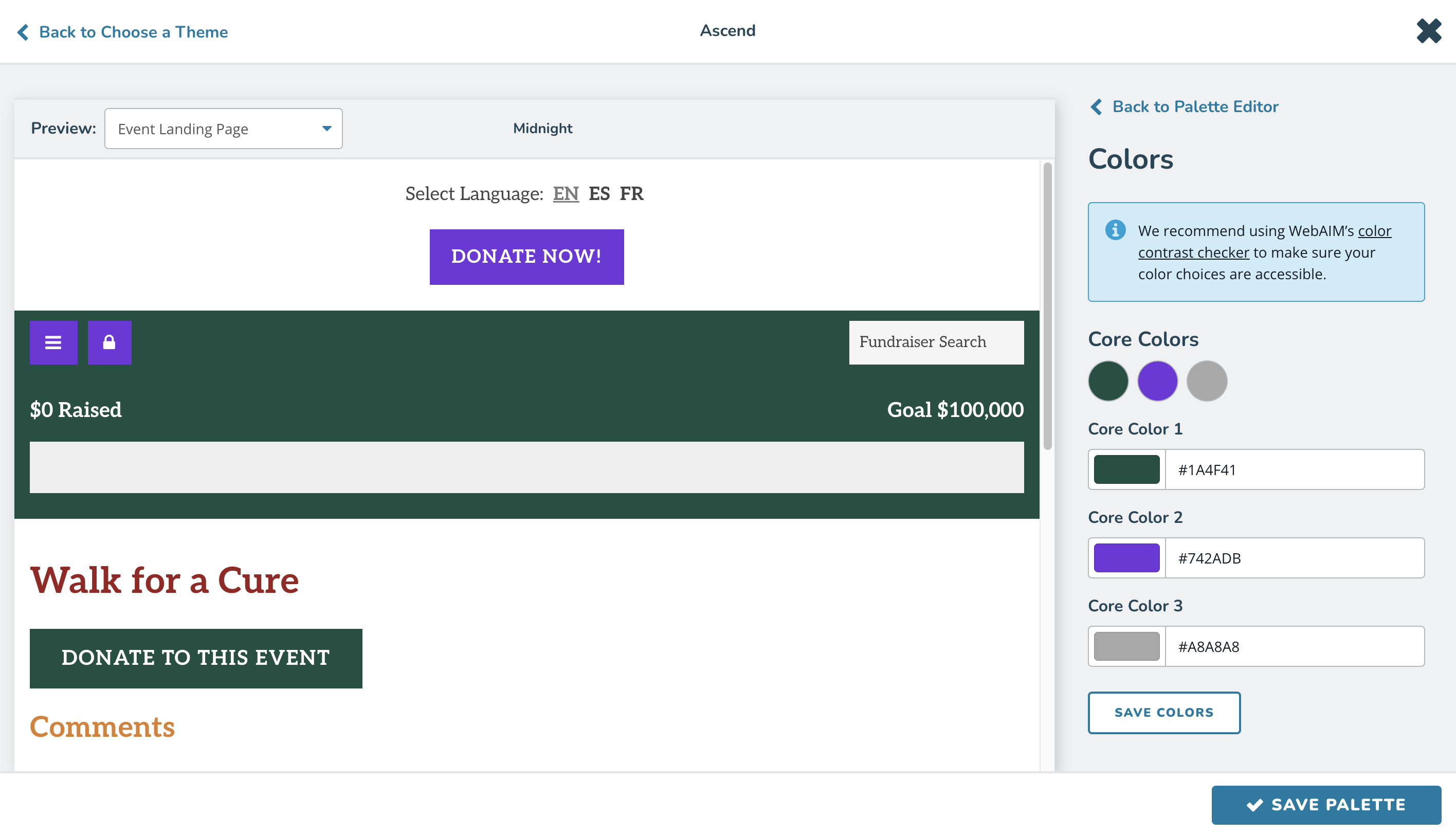Close the theme editor with the X icon
Screen dimensions: 1456x834
1429,31
